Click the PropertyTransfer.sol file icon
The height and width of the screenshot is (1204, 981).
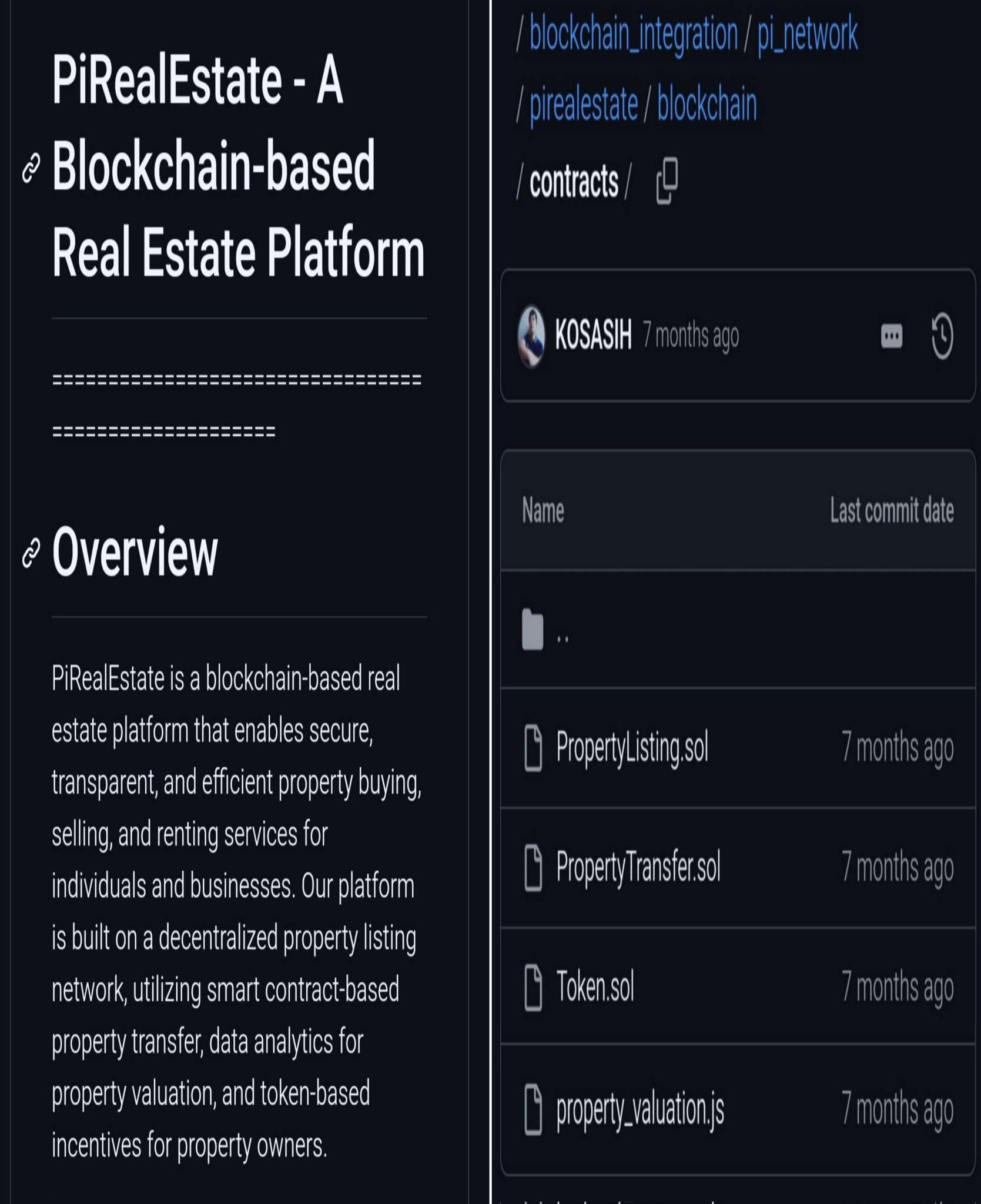tap(533, 867)
